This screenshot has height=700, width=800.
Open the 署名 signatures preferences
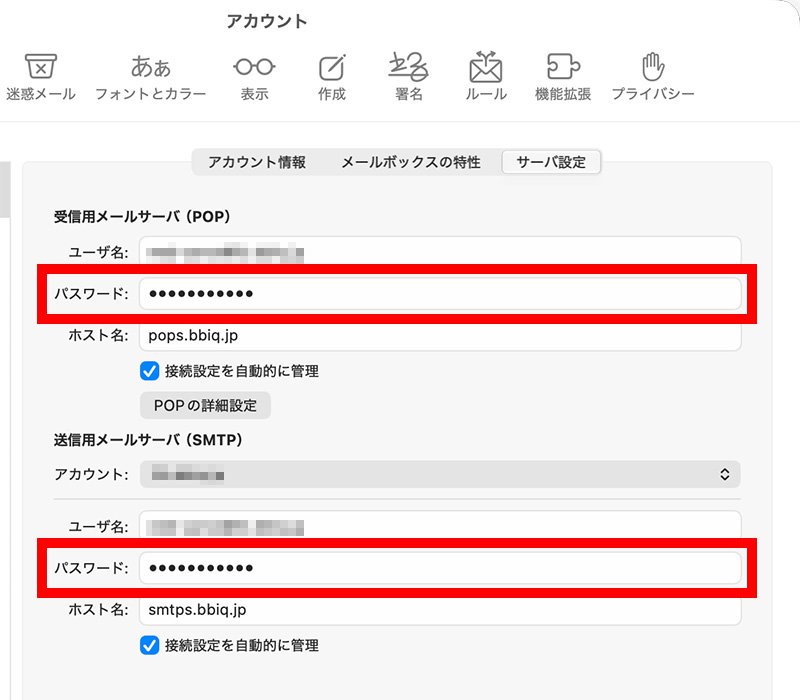[x=409, y=78]
